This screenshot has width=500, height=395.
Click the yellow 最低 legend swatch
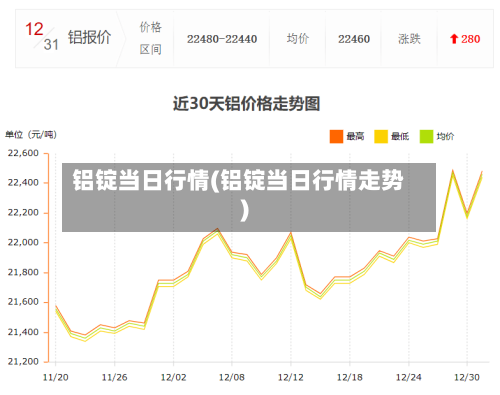(x=381, y=136)
